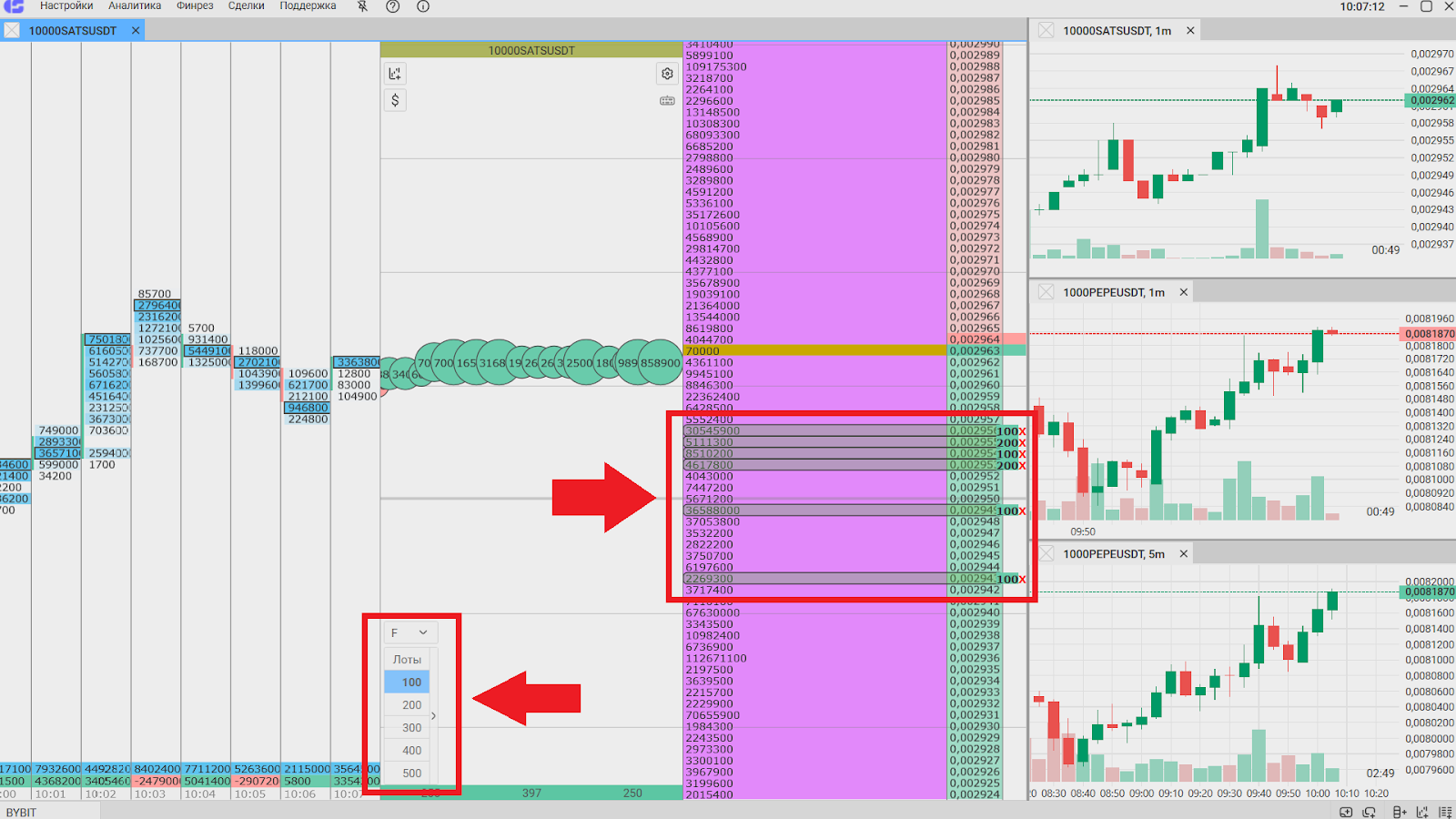Open the order book settings gear
This screenshot has height=819, width=1456.
(x=667, y=74)
